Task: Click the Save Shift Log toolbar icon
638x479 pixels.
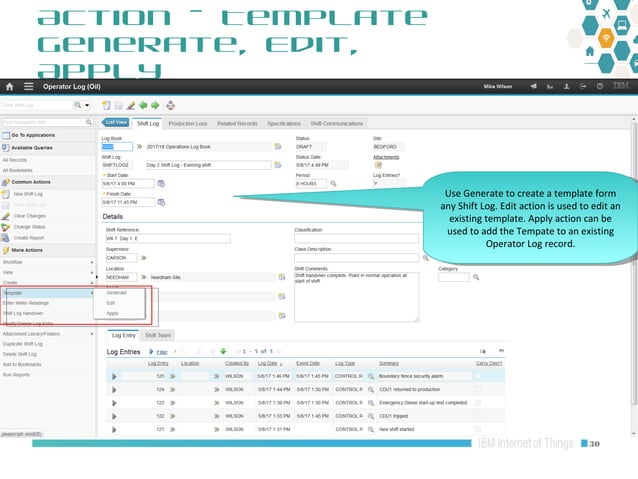Action: pyautogui.click(x=118, y=106)
